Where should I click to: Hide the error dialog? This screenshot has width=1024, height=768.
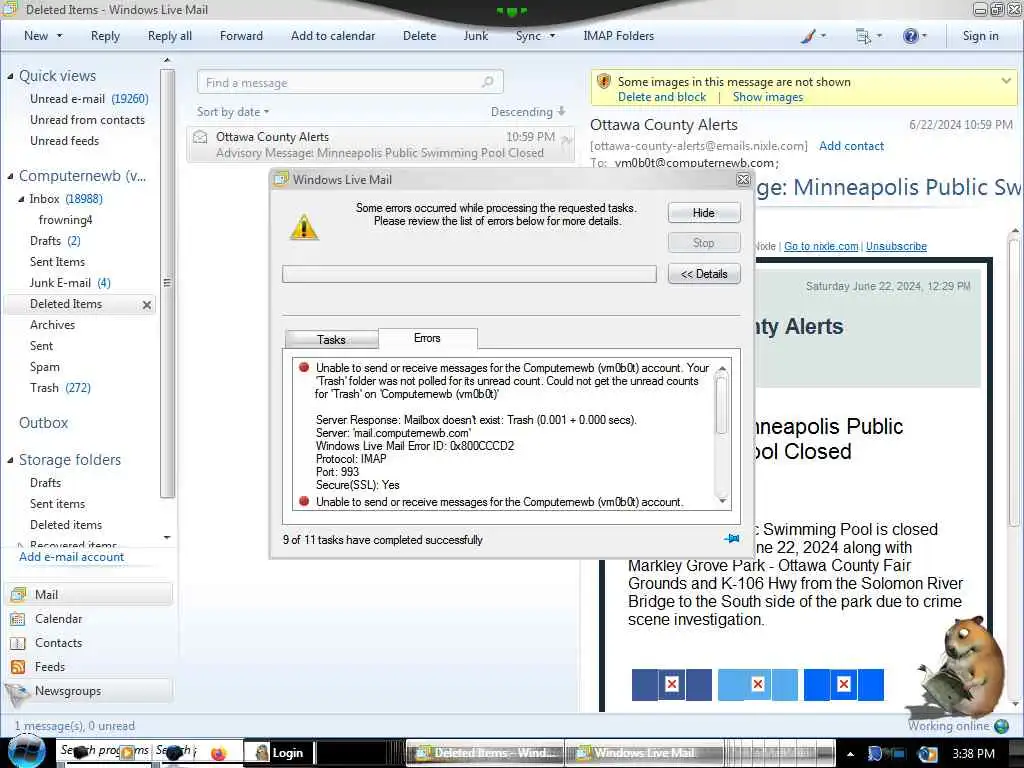pos(704,213)
